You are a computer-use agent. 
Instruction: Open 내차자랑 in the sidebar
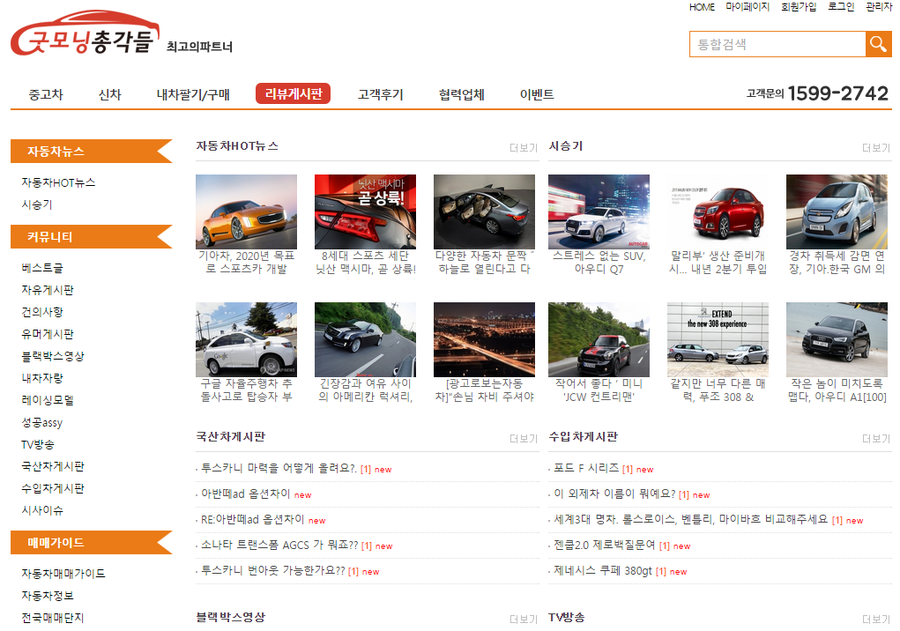42,378
